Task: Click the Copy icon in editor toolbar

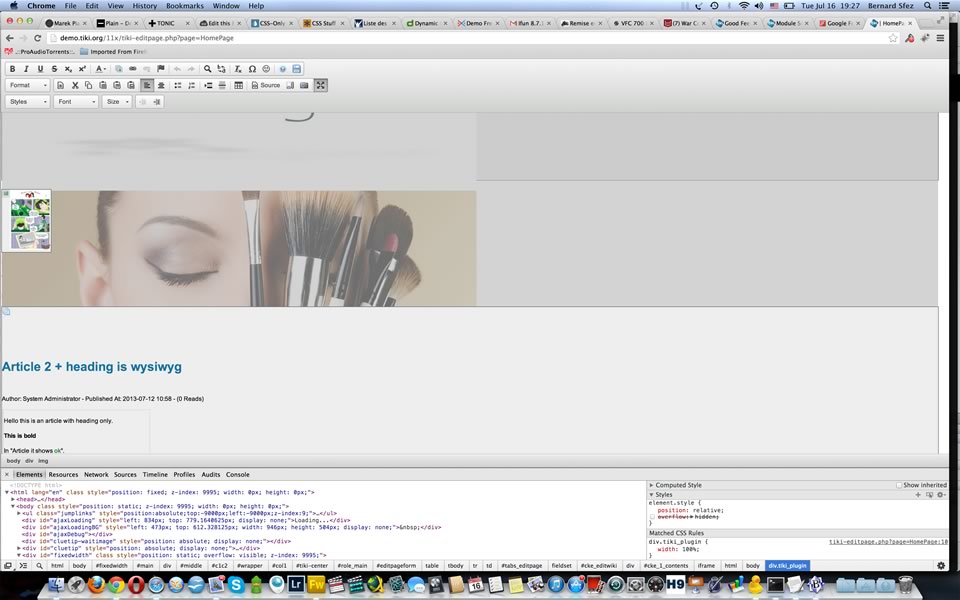Action: (89, 85)
